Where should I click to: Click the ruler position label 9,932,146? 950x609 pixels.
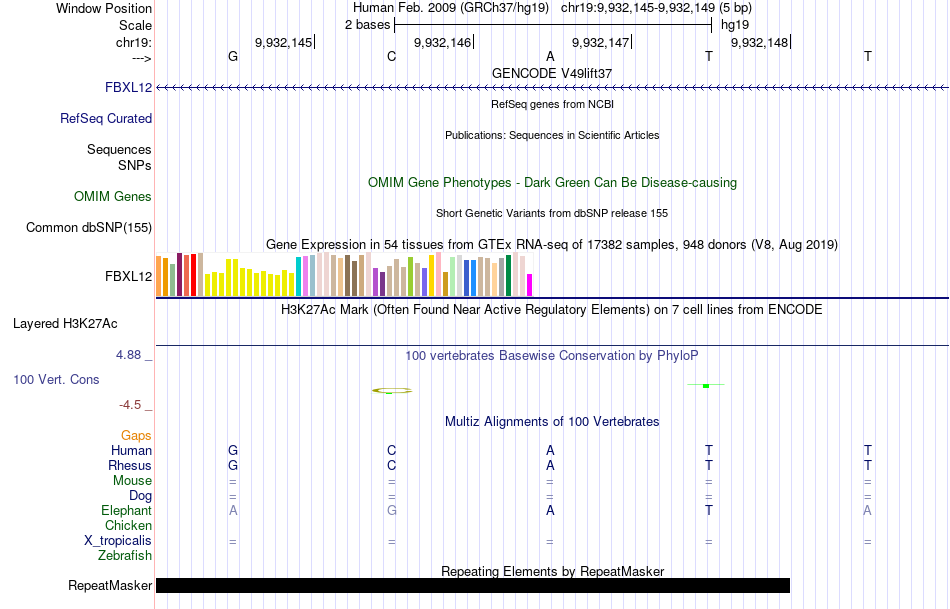tap(442, 42)
